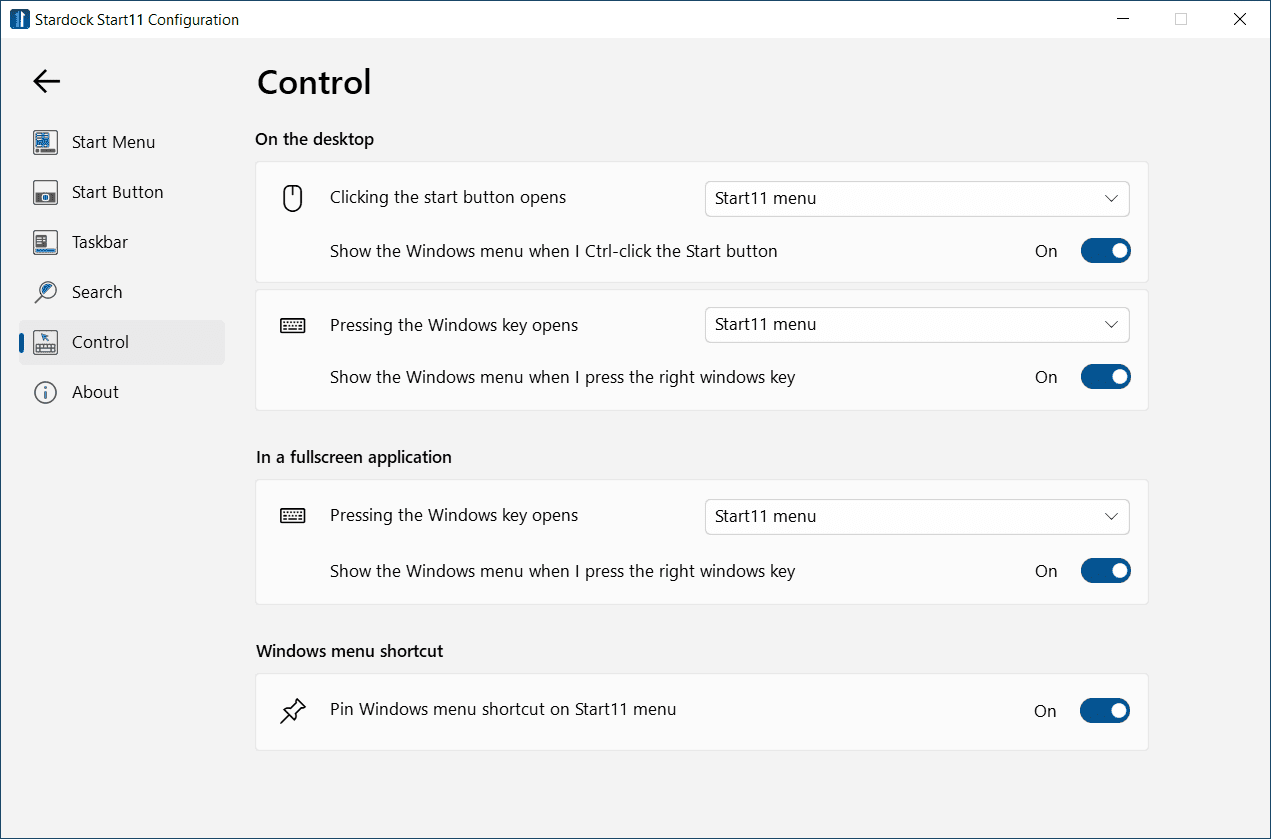Click the Search magnifier icon
The image size is (1271, 839).
(45, 292)
